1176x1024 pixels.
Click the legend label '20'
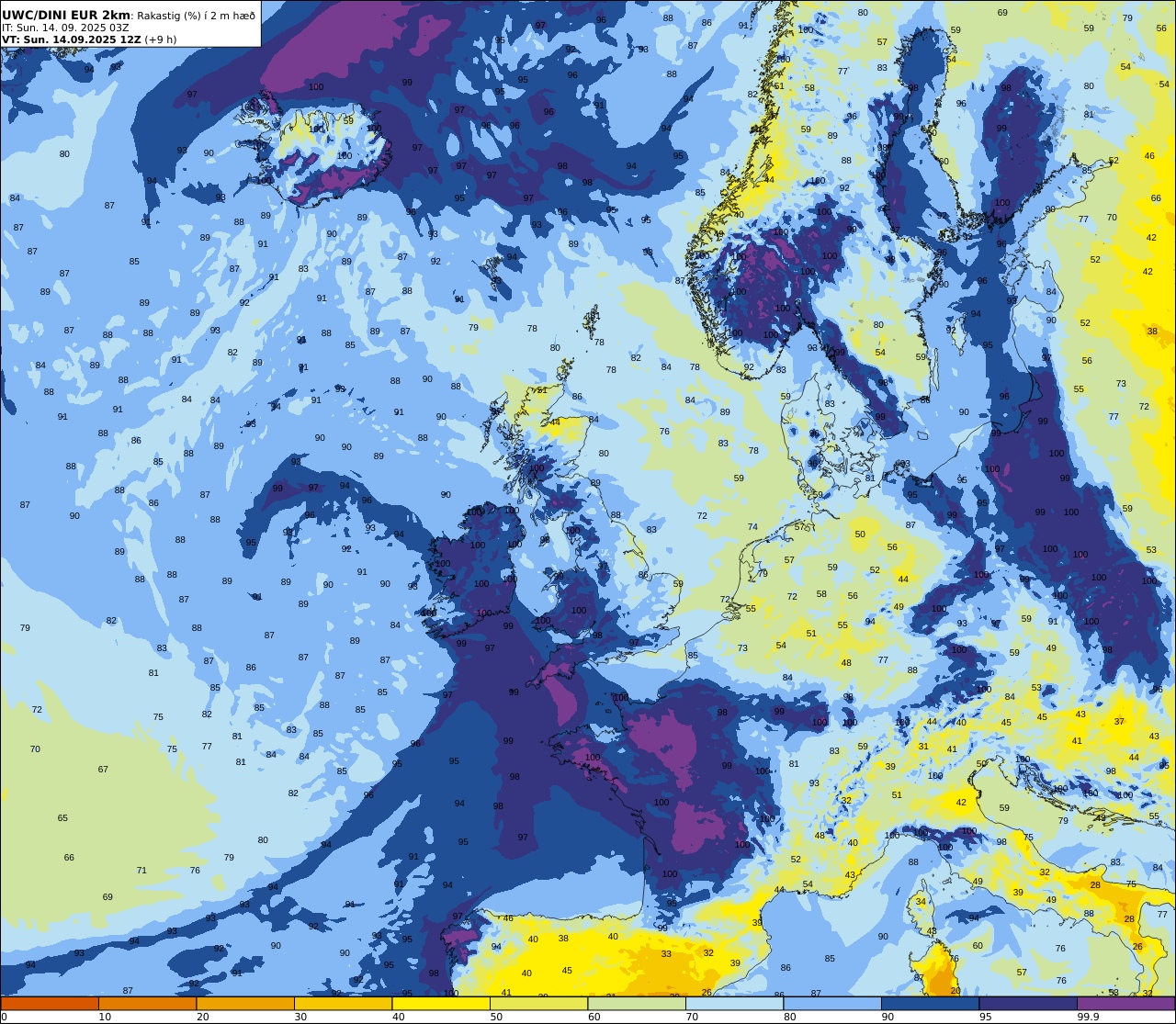(x=203, y=1017)
